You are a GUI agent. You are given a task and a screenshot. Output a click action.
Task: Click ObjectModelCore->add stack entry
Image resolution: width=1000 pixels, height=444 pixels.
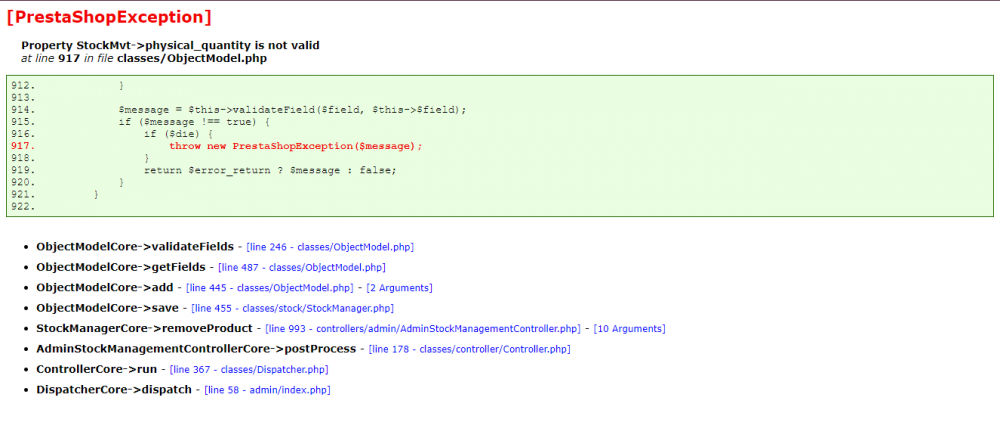pyautogui.click(x=105, y=288)
